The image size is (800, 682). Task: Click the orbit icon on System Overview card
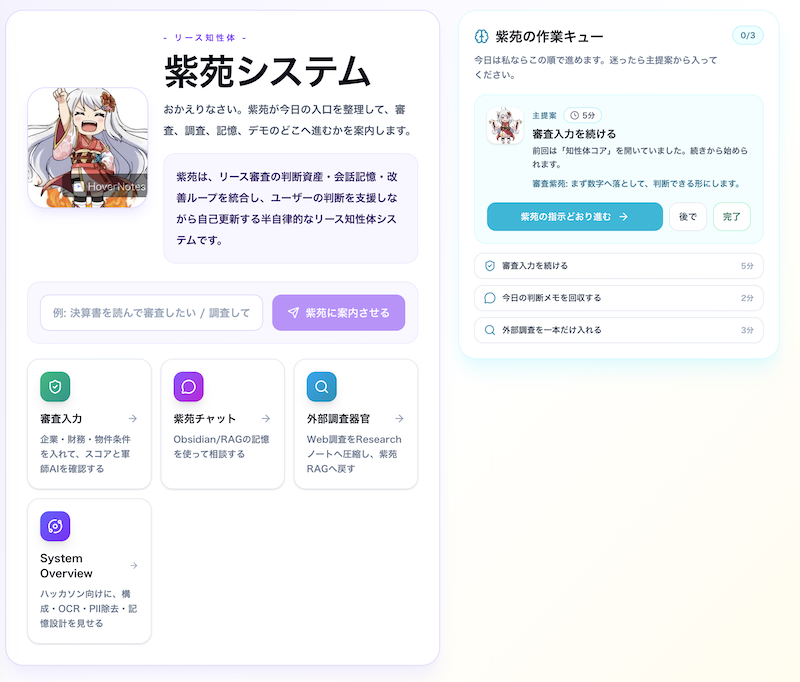click(x=55, y=526)
